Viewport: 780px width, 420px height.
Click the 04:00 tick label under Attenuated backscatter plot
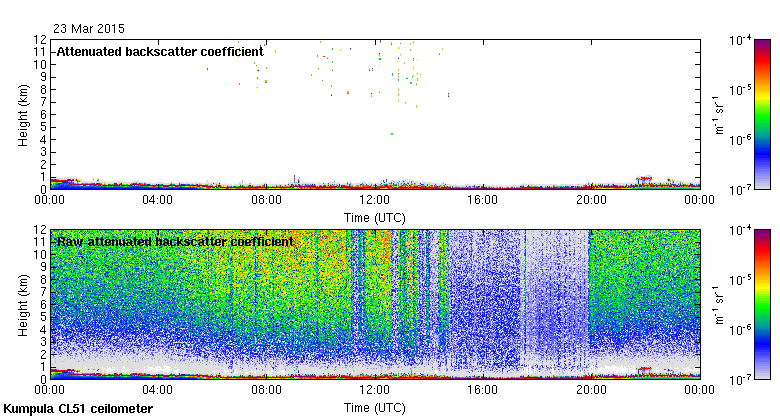pyautogui.click(x=158, y=200)
